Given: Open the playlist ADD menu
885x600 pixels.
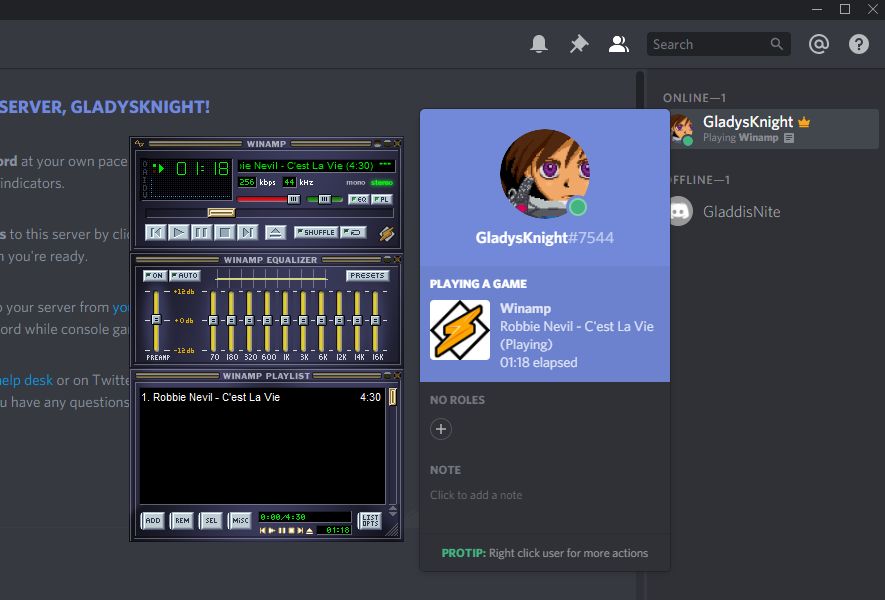Looking at the screenshot, I should pyautogui.click(x=153, y=520).
